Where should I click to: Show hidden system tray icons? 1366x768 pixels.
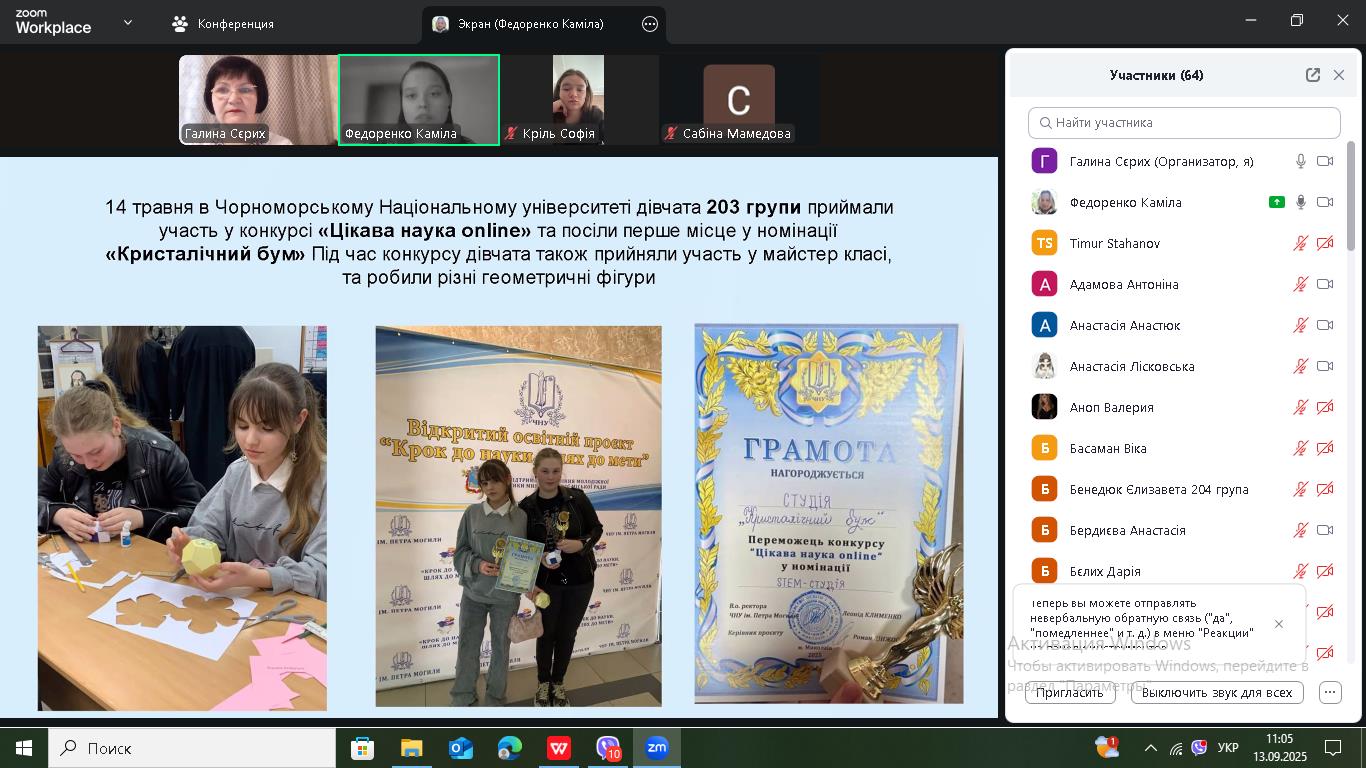tap(1150, 748)
